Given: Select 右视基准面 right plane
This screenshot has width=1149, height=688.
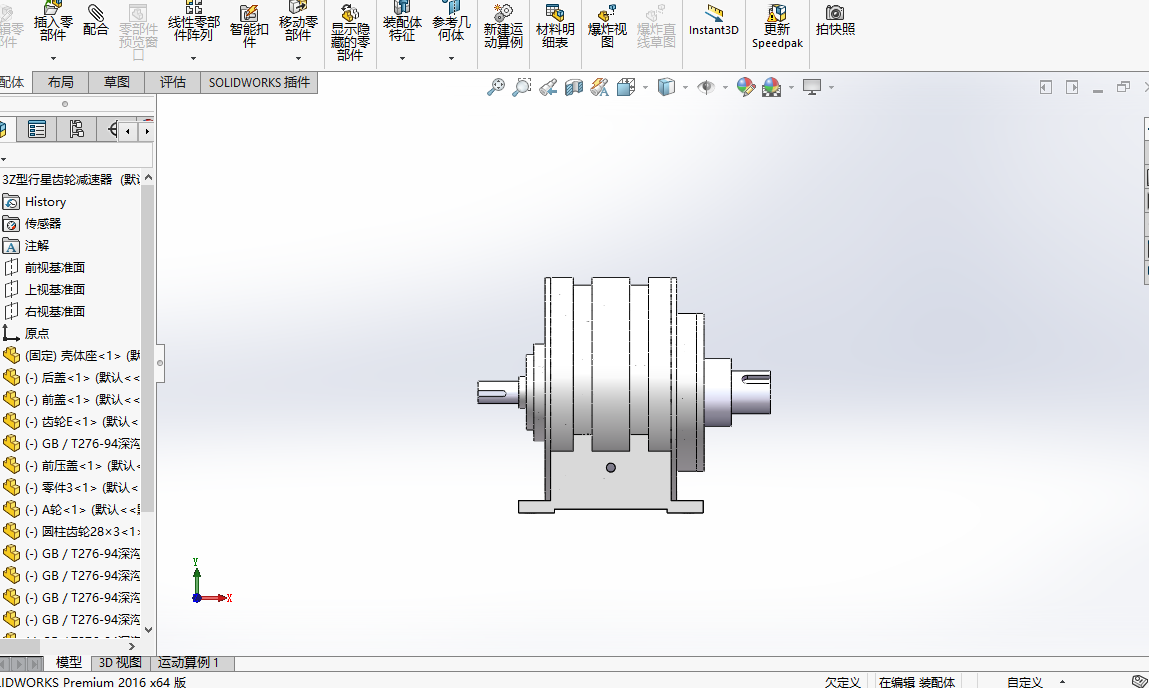Looking at the screenshot, I should [55, 311].
